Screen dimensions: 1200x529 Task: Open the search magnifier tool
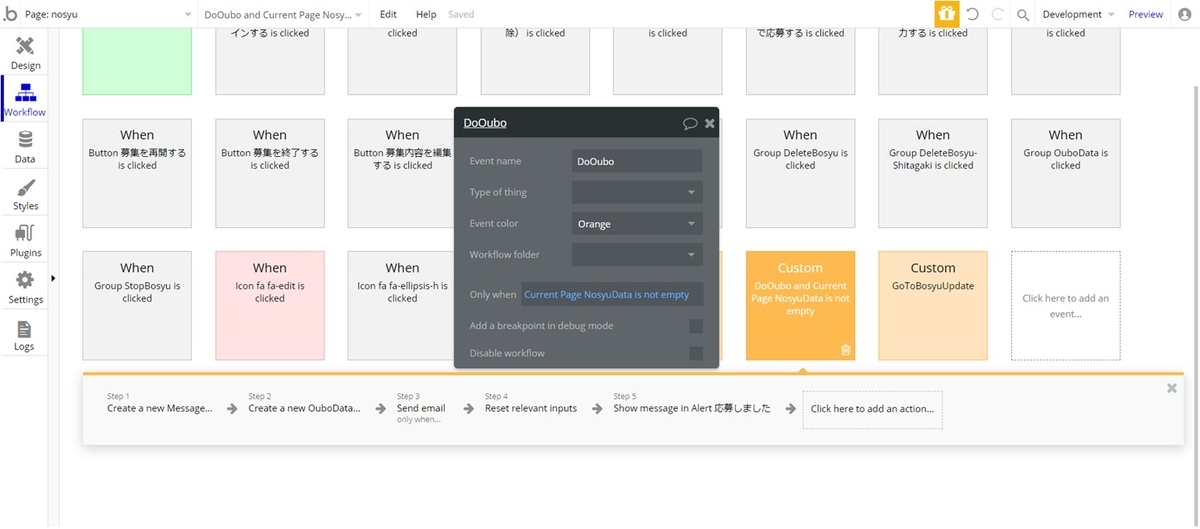click(1023, 15)
